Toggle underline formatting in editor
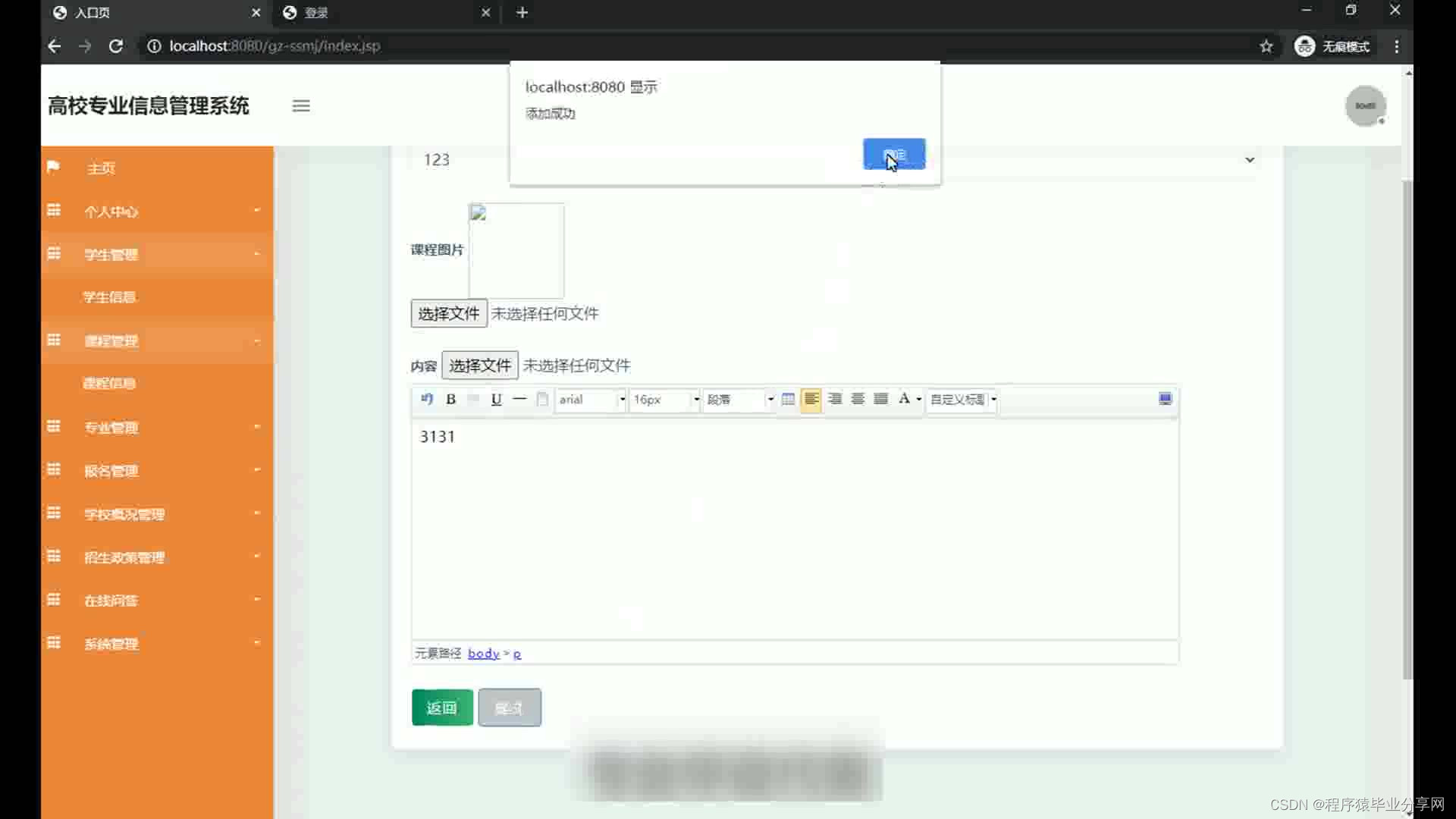The height and width of the screenshot is (819, 1456). 496,399
